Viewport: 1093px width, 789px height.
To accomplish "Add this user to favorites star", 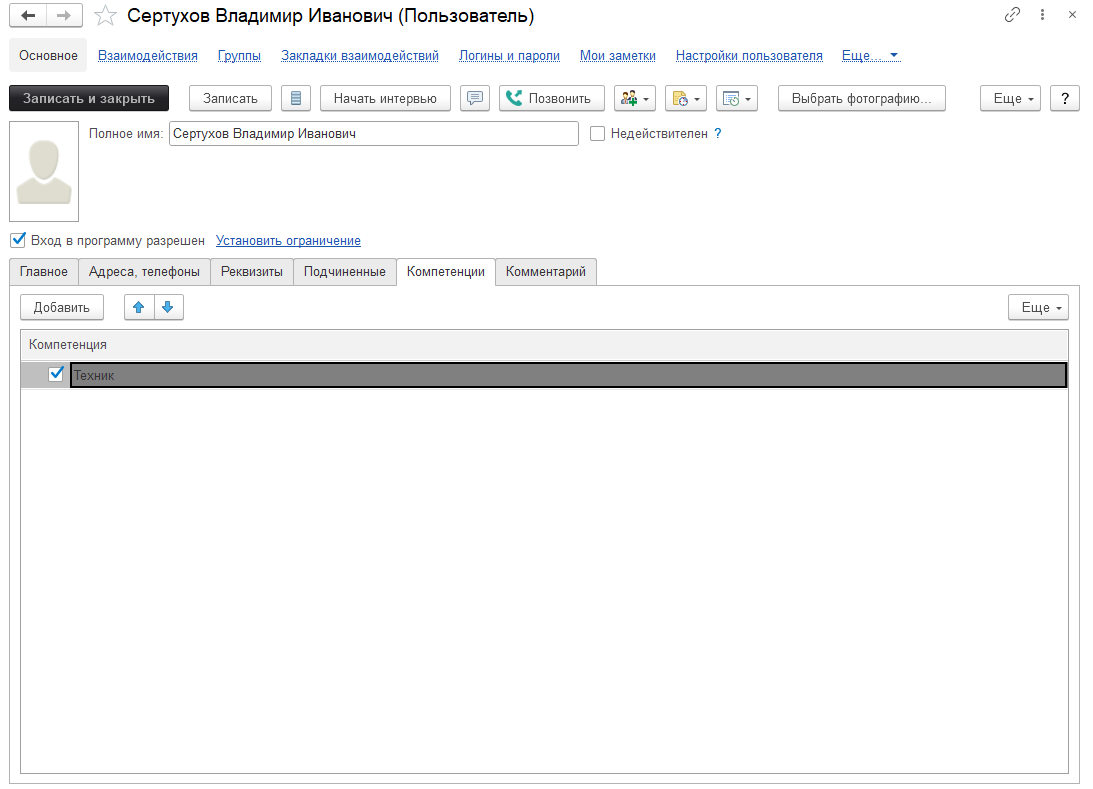I will [x=104, y=15].
